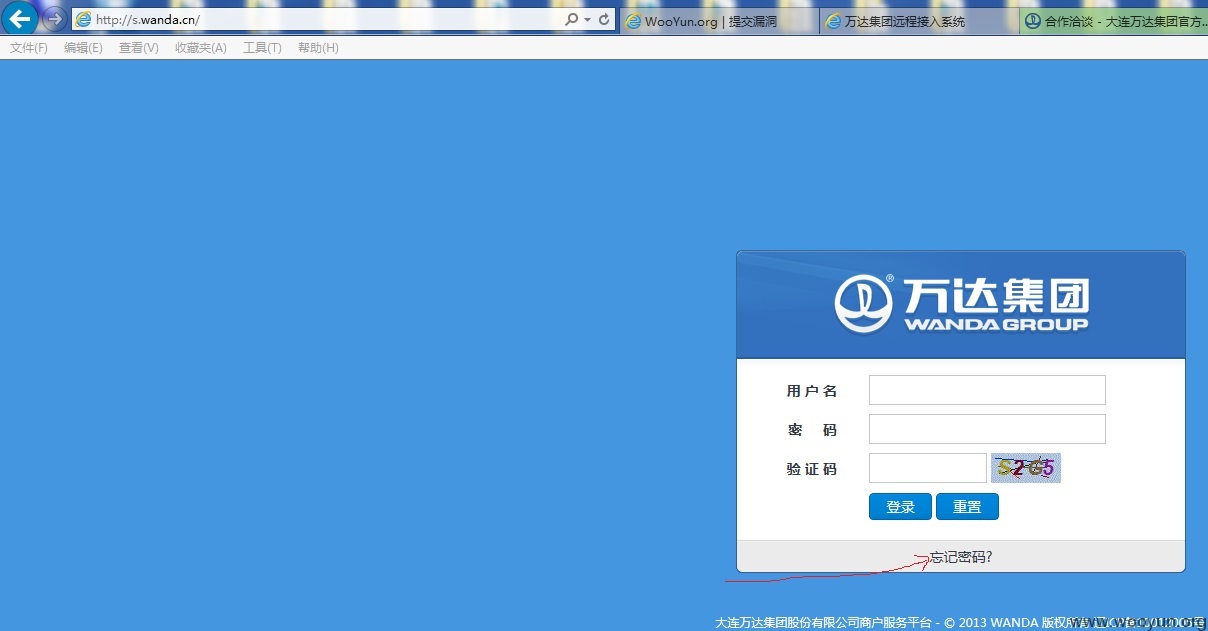Click the Wanda Group logo banner
Image resolution: width=1208 pixels, height=631 pixels.
[x=961, y=305]
